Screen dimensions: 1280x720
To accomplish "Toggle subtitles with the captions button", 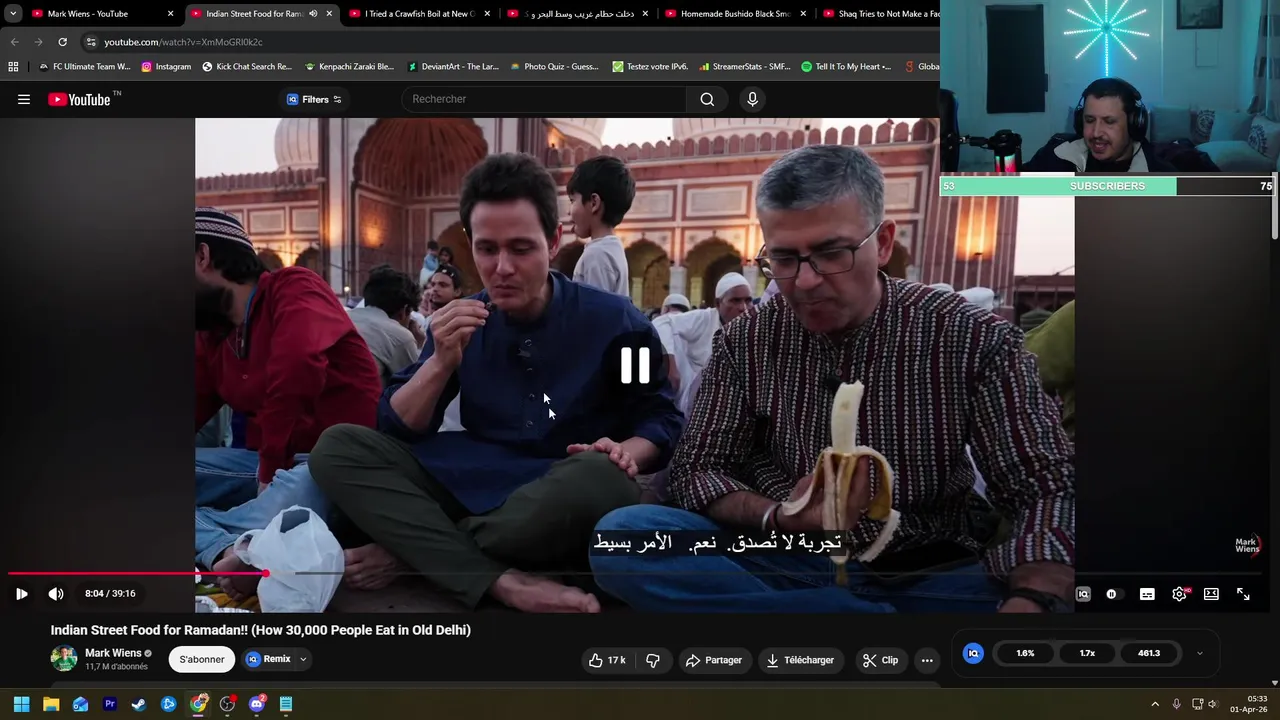I will point(1147,594).
